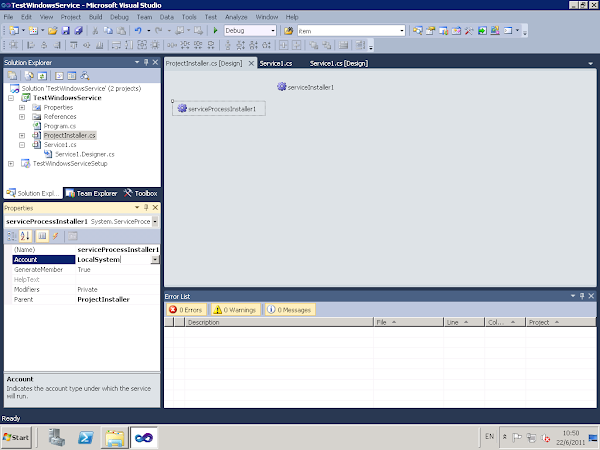Click the Account value field showing LocalSystem
600x450 pixels.
point(114,259)
